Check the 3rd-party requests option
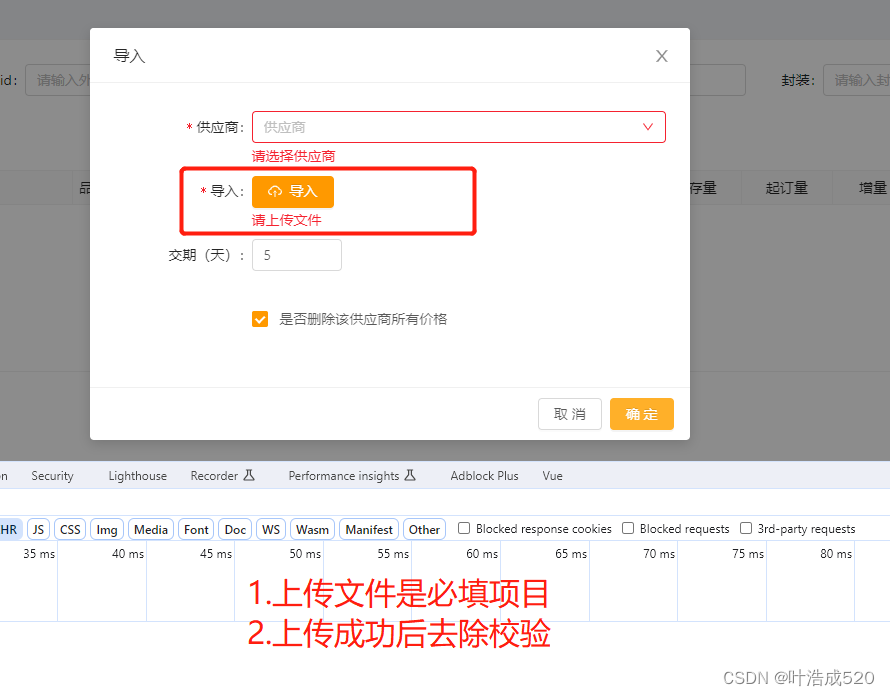Viewport: 890px width, 696px height. tap(746, 528)
